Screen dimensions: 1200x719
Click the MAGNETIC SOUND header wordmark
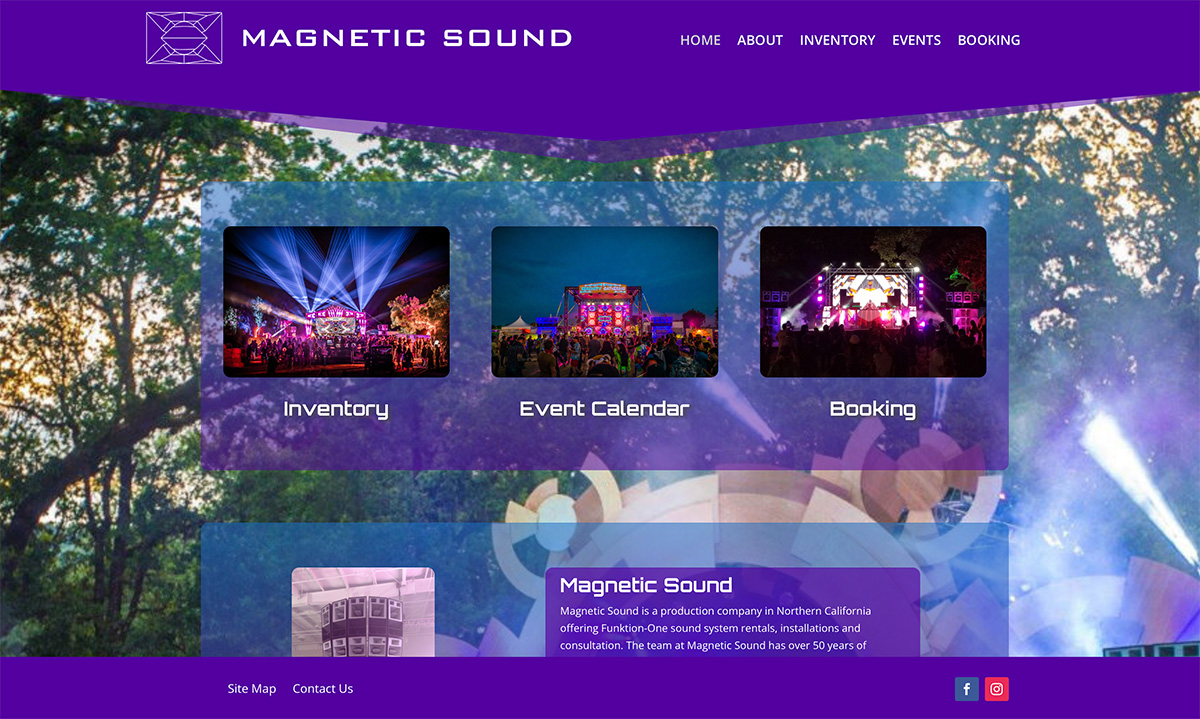[407, 39]
